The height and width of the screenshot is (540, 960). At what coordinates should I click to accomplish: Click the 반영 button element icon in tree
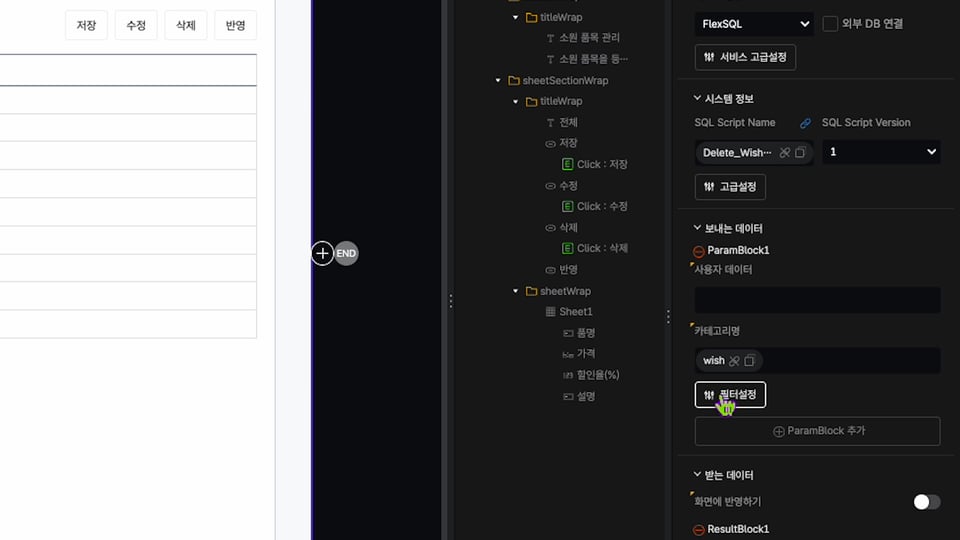[x=550, y=270]
